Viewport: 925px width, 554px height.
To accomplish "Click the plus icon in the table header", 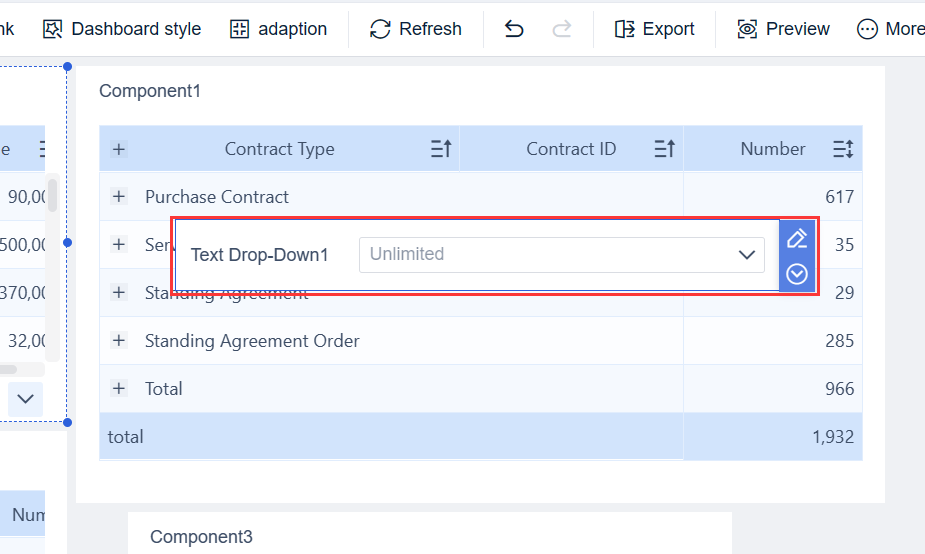I will coord(119,149).
